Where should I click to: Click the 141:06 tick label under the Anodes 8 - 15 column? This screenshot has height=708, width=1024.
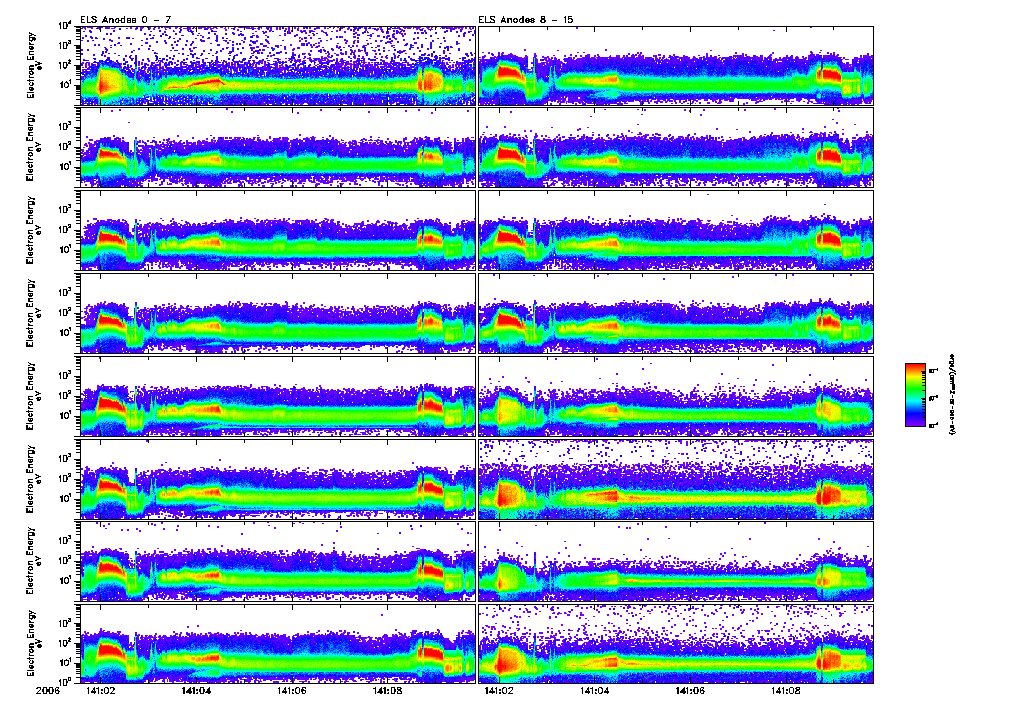690,690
